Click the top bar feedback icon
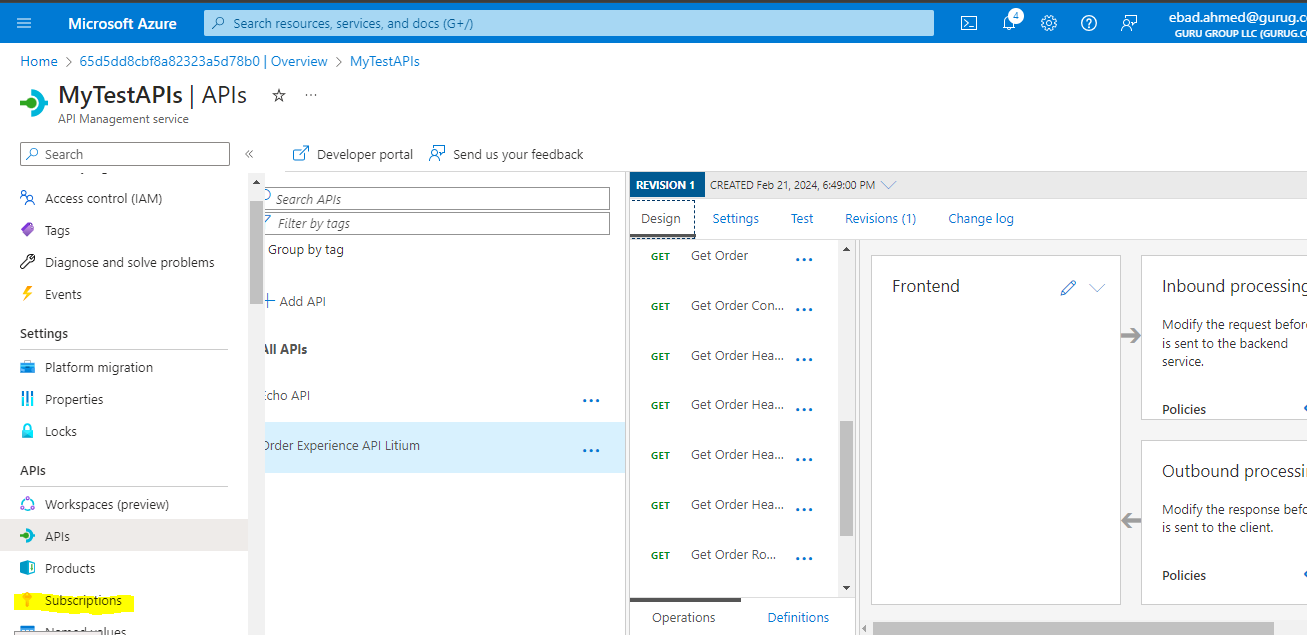The width and height of the screenshot is (1307, 635). click(1129, 23)
